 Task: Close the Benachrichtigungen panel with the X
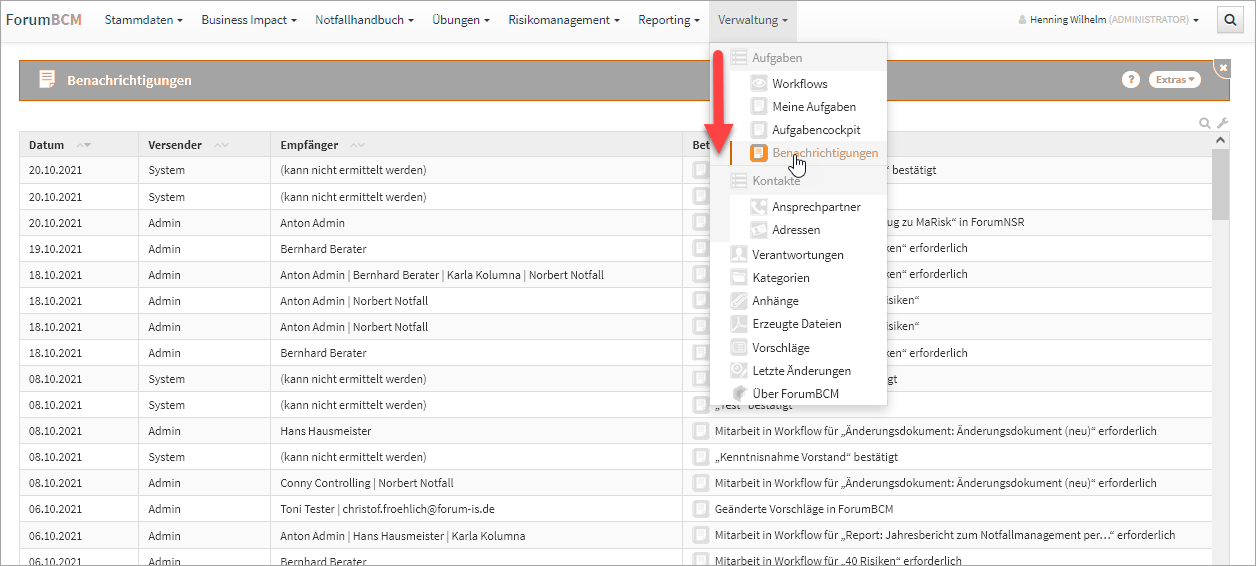[x=1223, y=67]
